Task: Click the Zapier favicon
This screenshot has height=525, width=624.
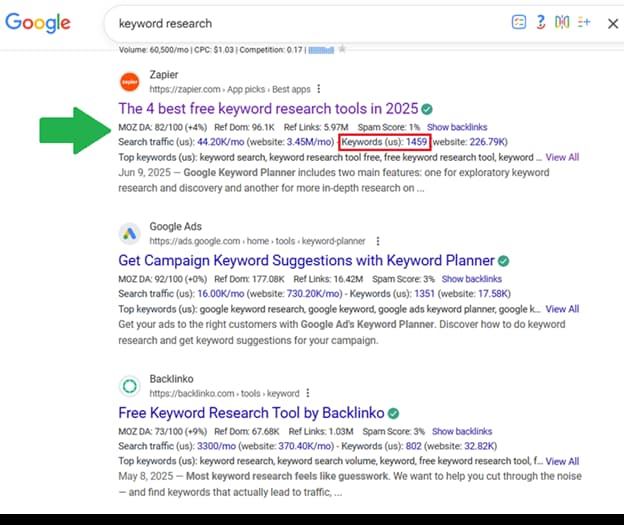Action: tap(130, 82)
